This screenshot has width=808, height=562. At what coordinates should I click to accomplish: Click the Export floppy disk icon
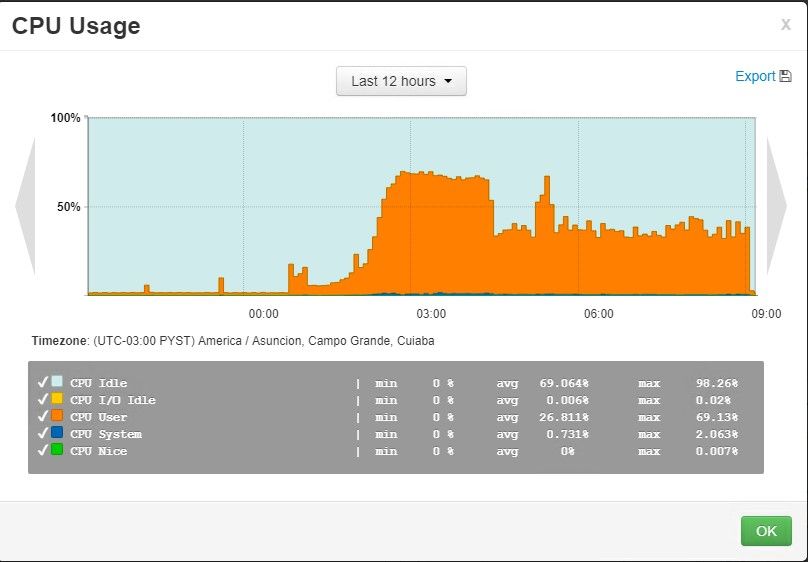click(x=785, y=76)
